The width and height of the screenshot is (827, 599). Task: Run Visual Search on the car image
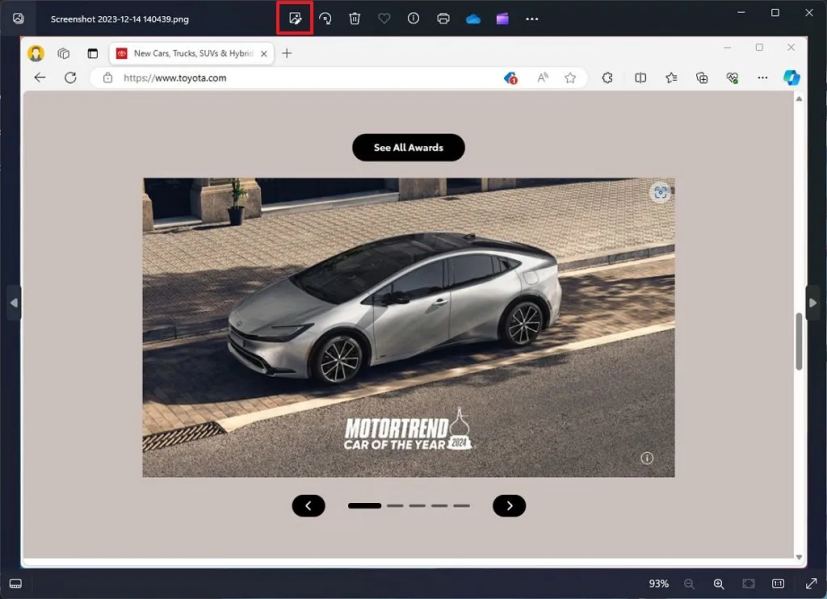pyautogui.click(x=661, y=192)
